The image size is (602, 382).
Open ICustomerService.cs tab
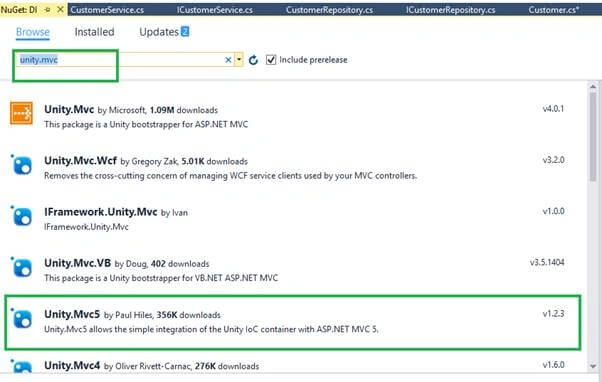tap(215, 10)
